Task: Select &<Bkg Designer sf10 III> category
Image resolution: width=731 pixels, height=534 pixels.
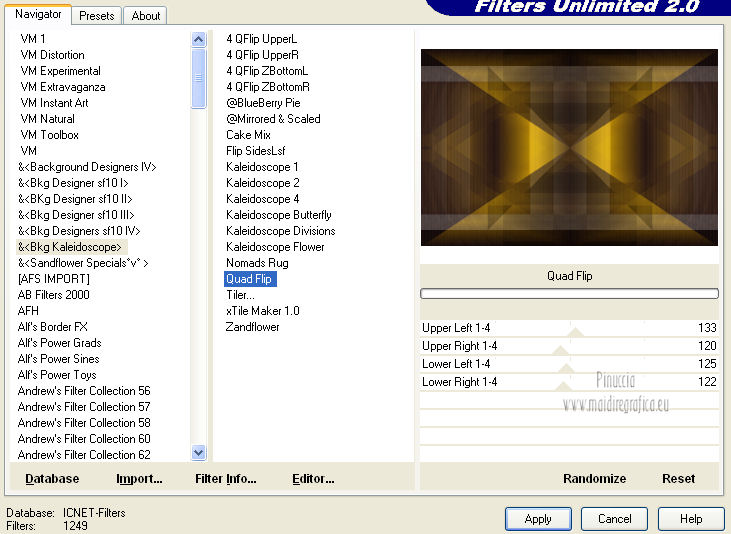Action: [x=76, y=215]
